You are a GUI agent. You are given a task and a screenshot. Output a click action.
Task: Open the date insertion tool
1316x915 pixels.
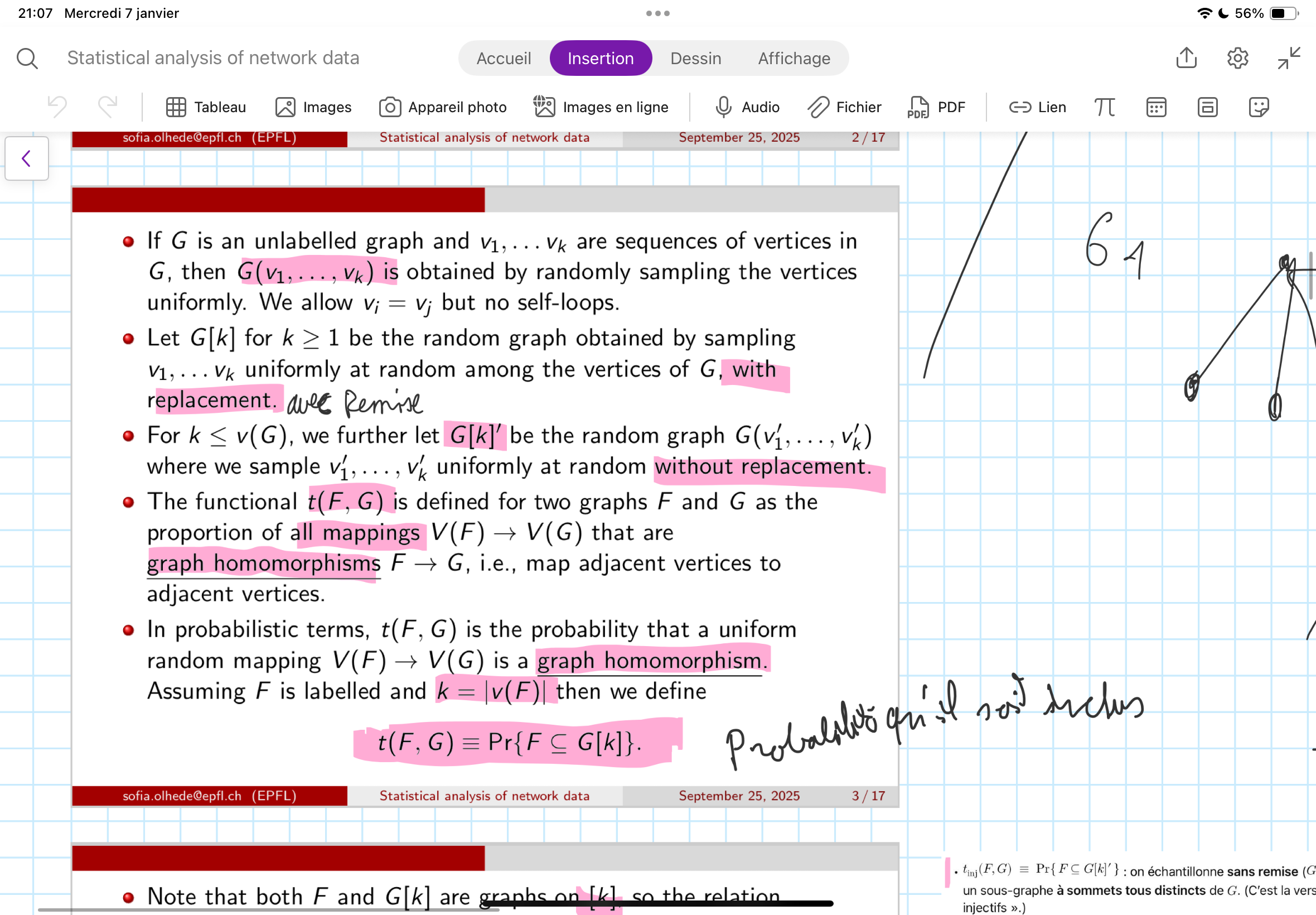point(1156,107)
